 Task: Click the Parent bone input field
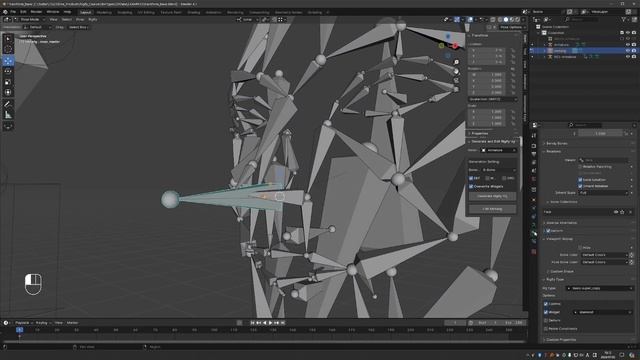[603, 160]
